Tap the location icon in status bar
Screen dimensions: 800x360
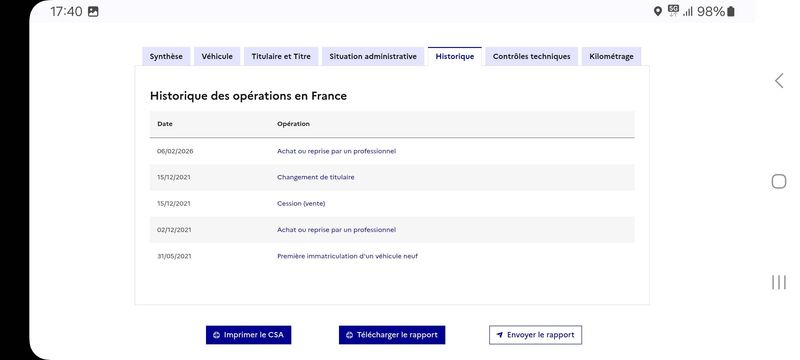(x=658, y=11)
